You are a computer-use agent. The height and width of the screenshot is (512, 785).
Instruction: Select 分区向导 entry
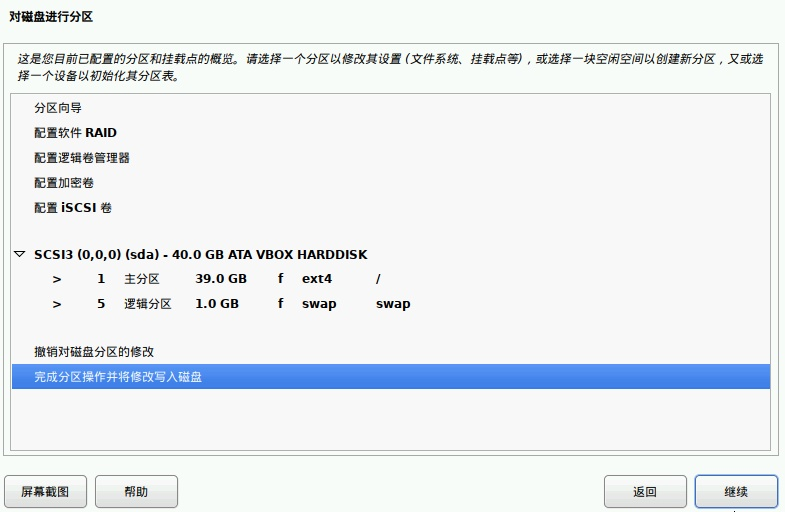[x=390, y=108]
